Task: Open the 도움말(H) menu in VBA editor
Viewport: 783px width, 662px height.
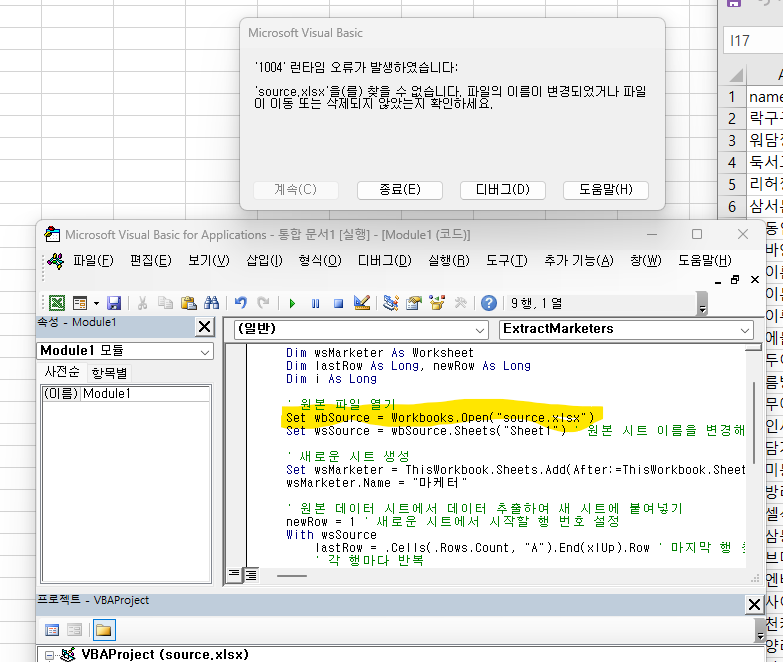Action: click(x=705, y=260)
